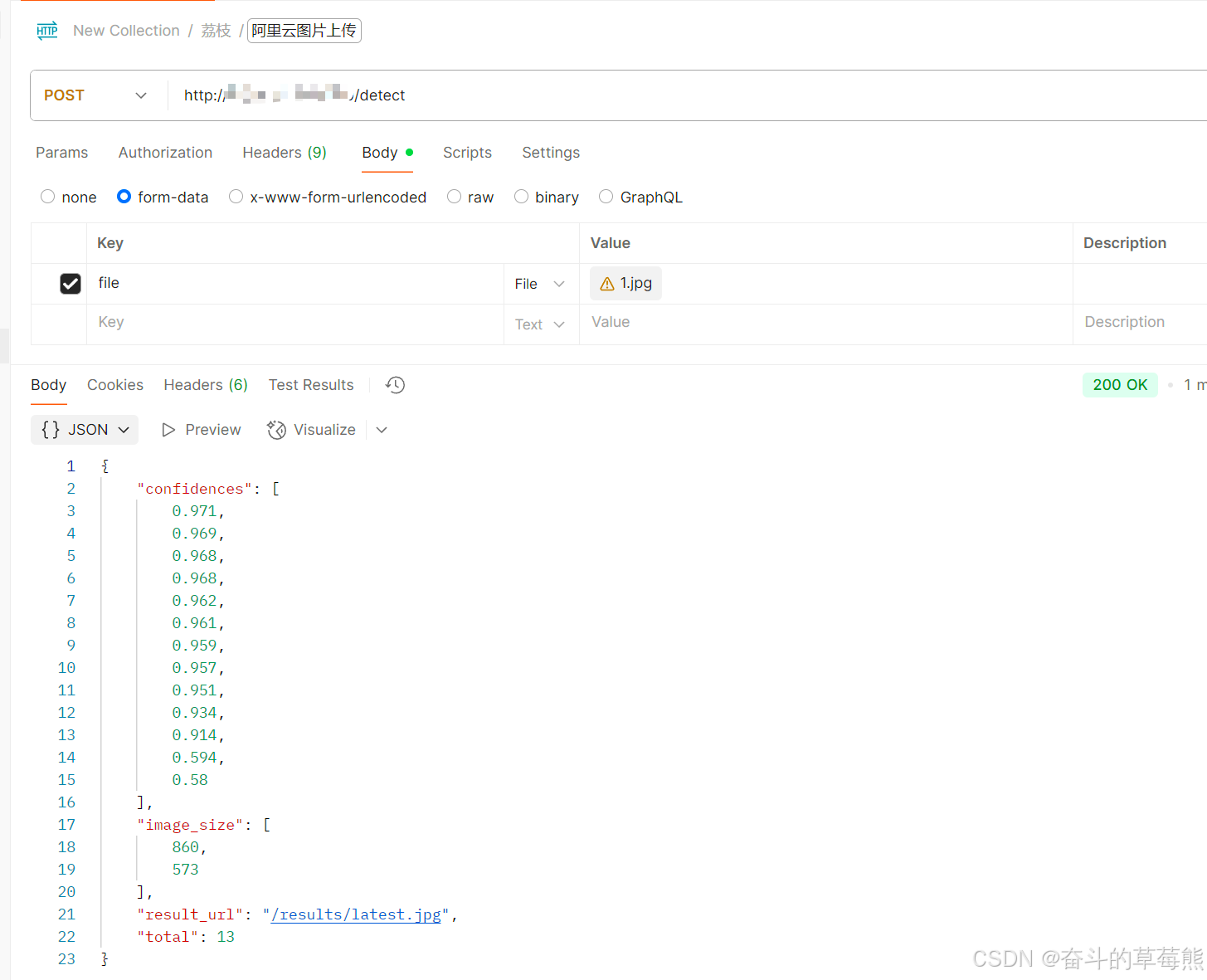Image resolution: width=1207 pixels, height=980 pixels.
Task: Open the /results/latest.jpg link
Action: click(x=356, y=914)
